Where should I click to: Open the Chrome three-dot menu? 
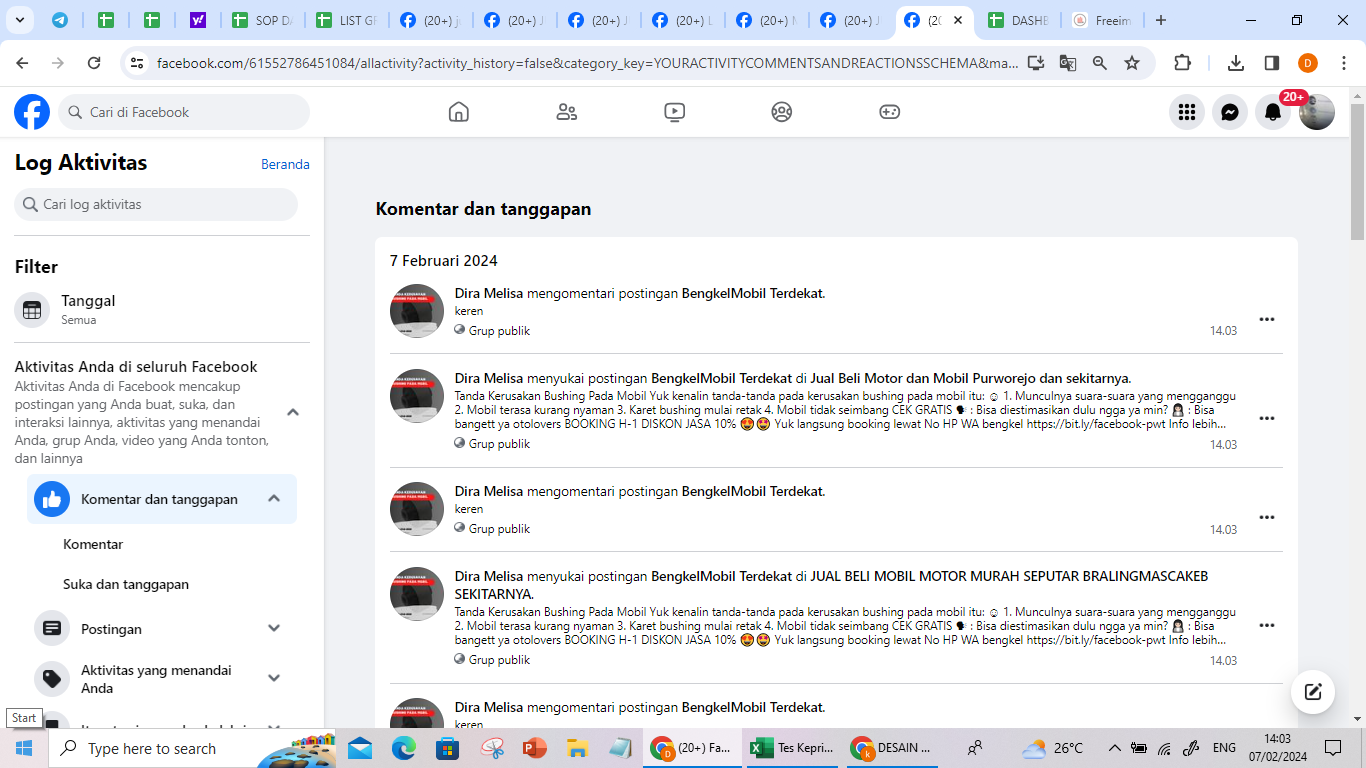[x=1344, y=63]
